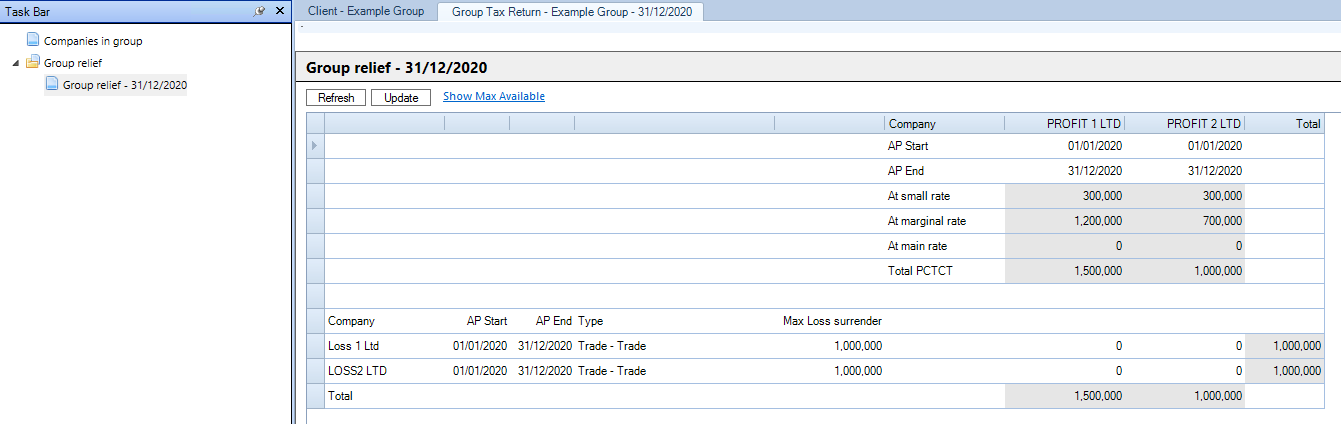Select the Group relief folder label
This screenshot has width=1341, height=424.
point(73,63)
